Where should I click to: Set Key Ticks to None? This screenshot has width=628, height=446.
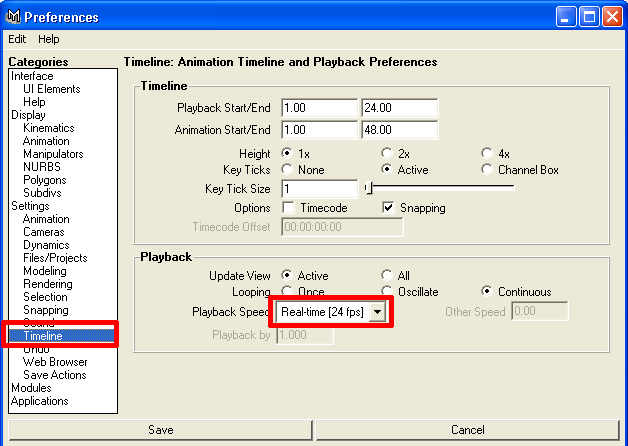(289, 170)
